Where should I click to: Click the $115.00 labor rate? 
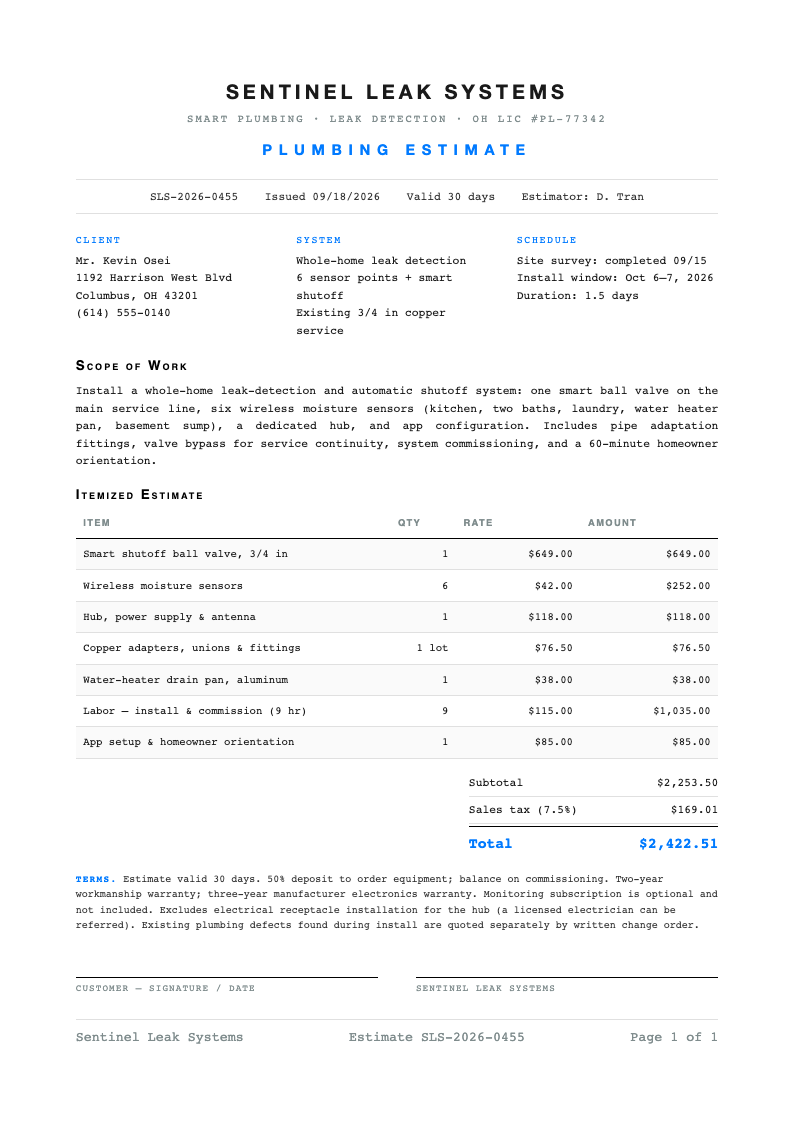pos(551,711)
